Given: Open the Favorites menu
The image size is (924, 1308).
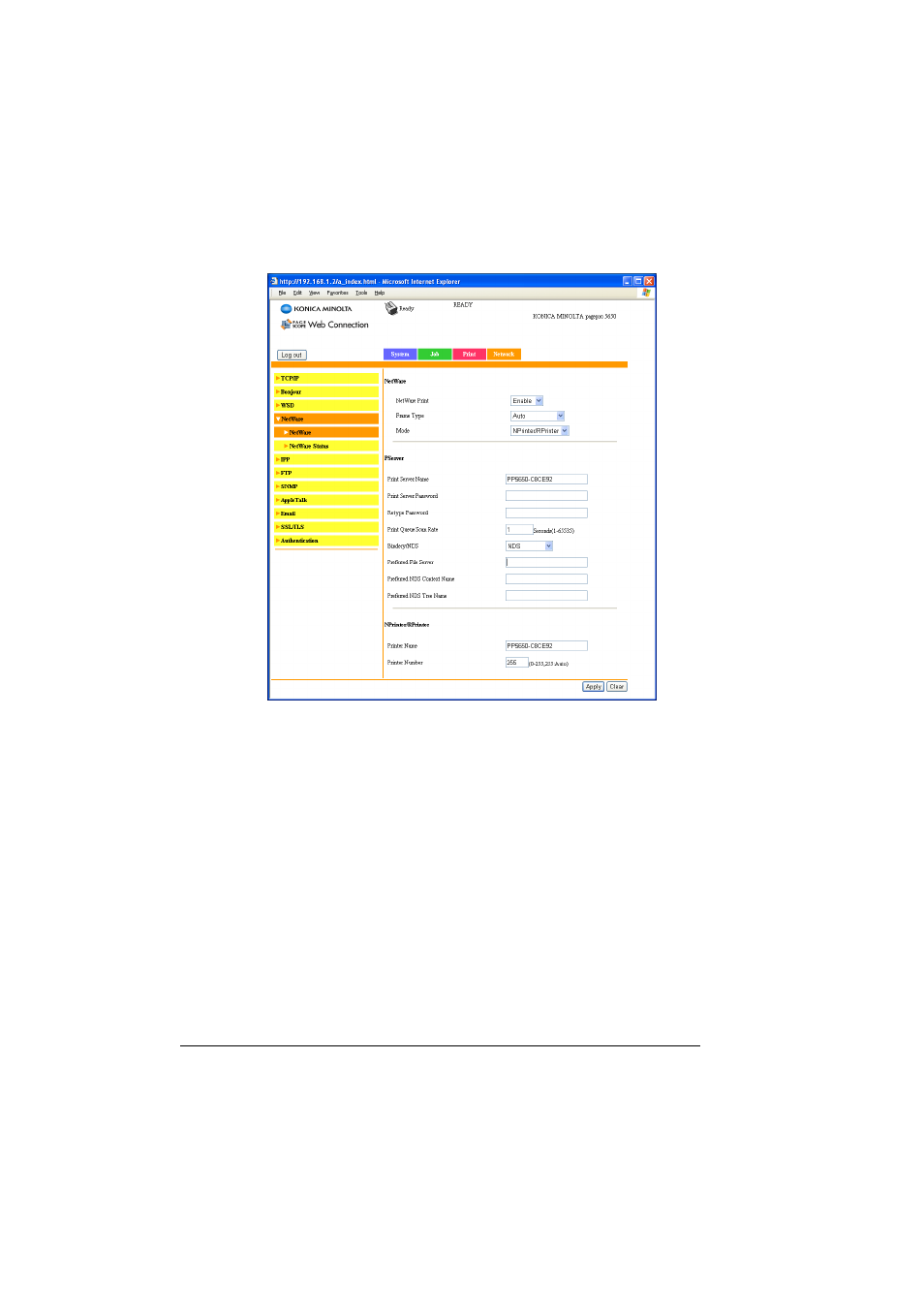Looking at the screenshot, I should (337, 293).
